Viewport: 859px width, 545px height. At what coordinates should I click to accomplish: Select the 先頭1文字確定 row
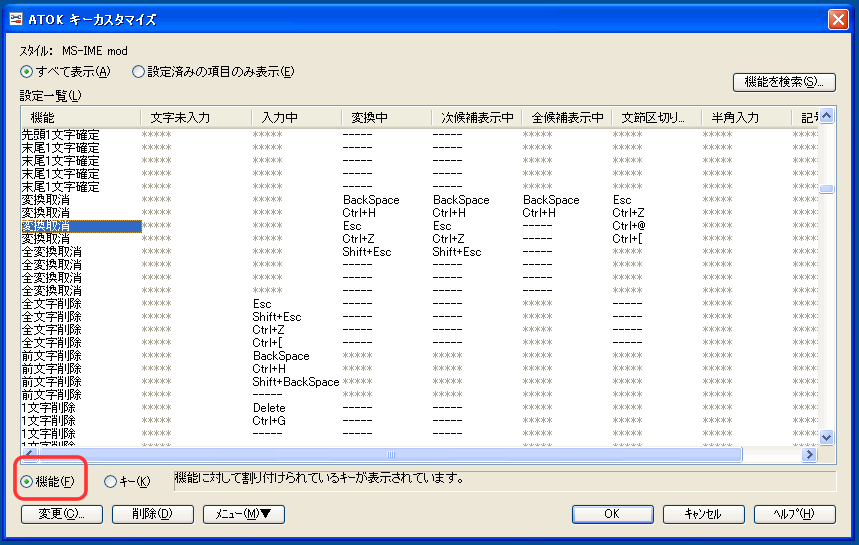click(420, 135)
